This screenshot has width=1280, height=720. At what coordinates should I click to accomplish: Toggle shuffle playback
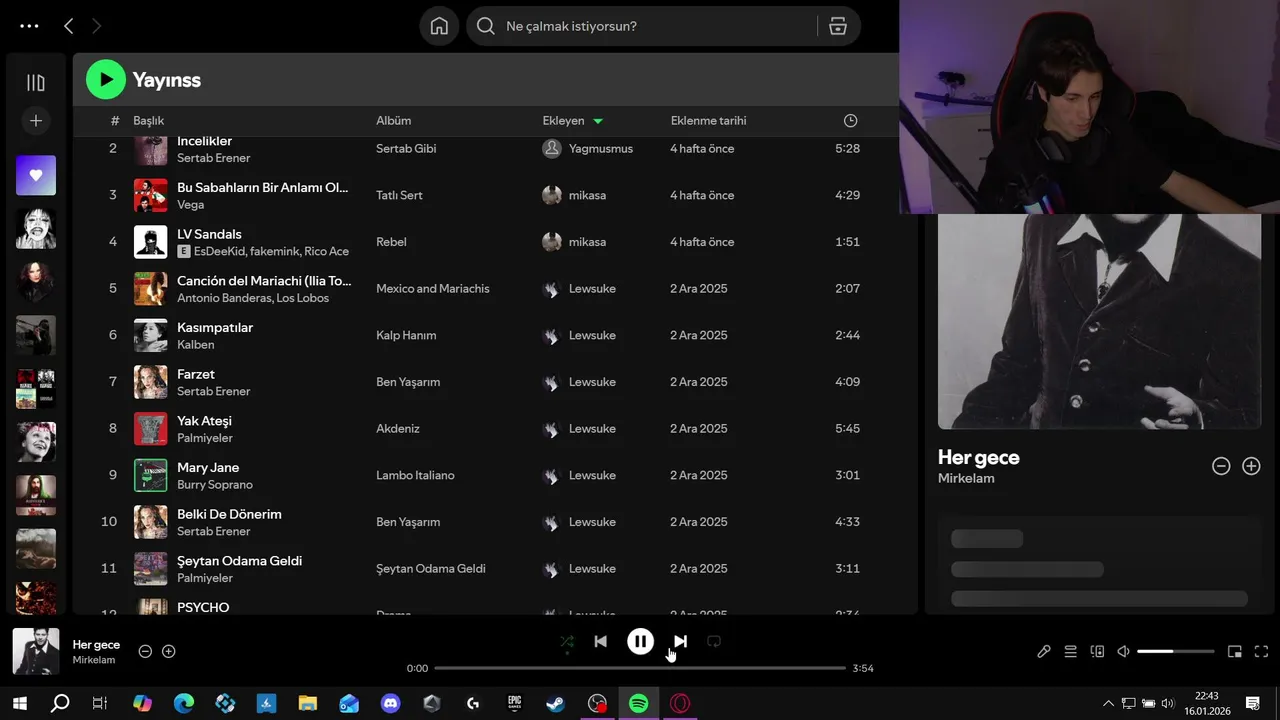click(x=567, y=642)
